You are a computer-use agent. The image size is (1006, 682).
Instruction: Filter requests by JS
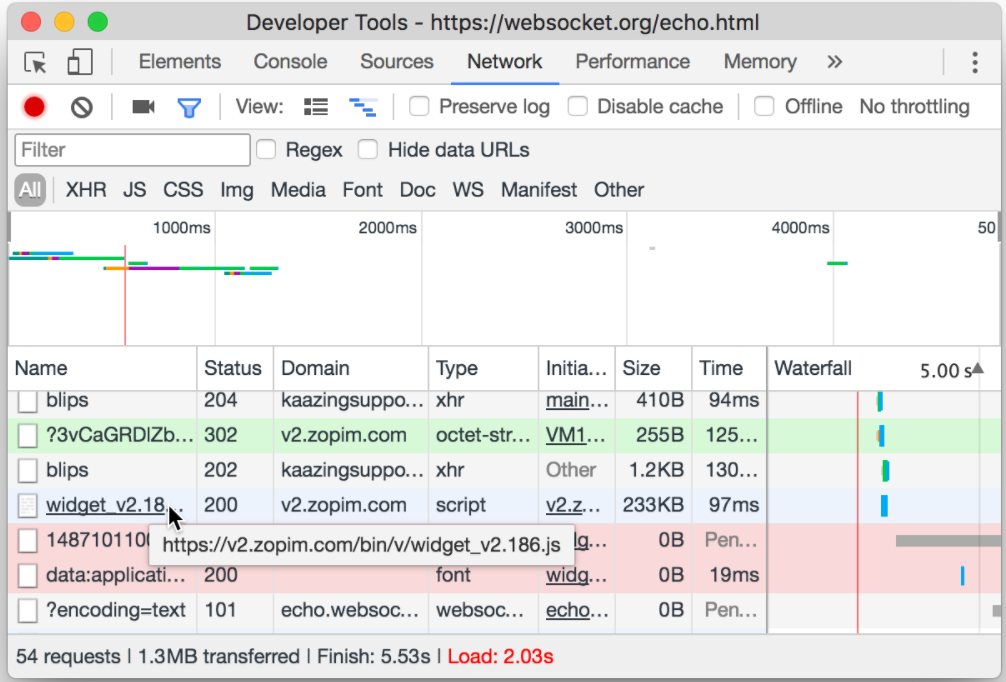(x=134, y=190)
